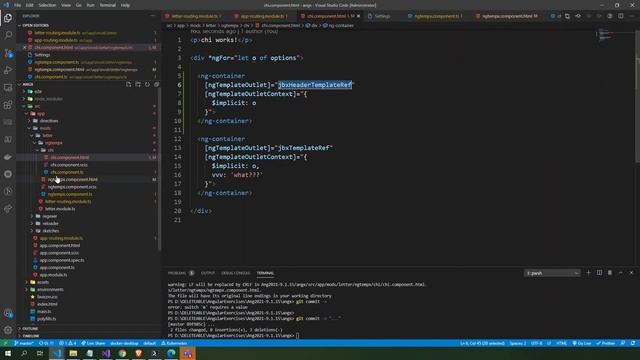Open File Explorer from the taskbar
640x360 pixels.
pyautogui.click(x=73, y=353)
